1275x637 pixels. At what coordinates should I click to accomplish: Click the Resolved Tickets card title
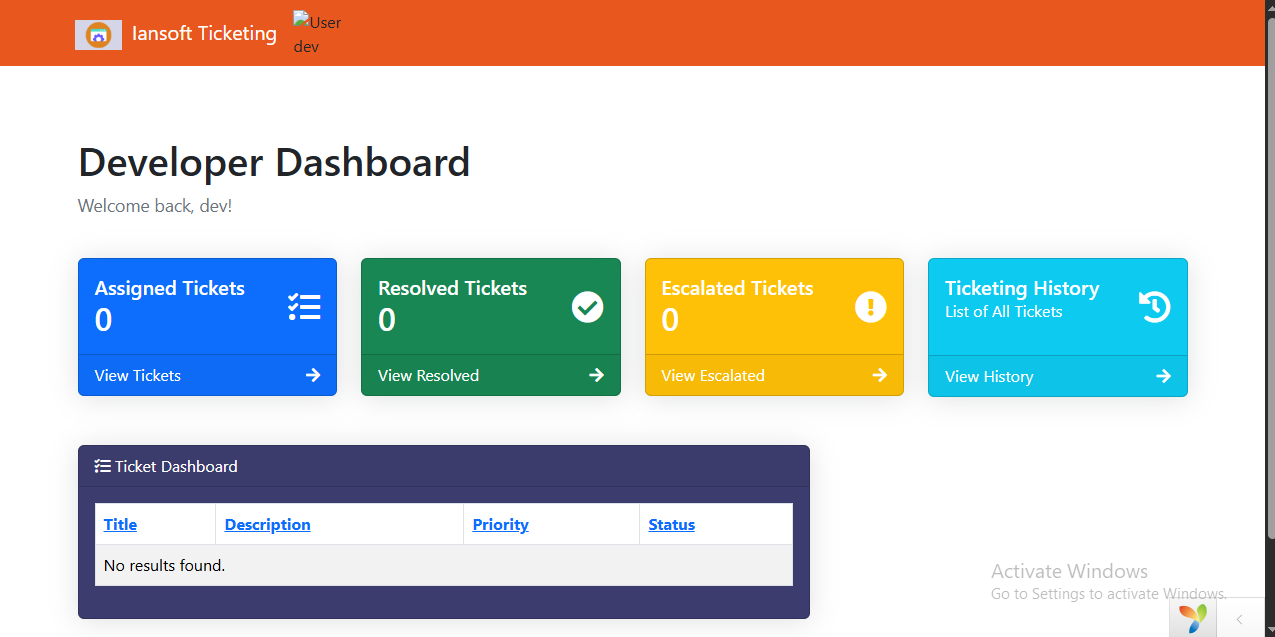pos(452,288)
